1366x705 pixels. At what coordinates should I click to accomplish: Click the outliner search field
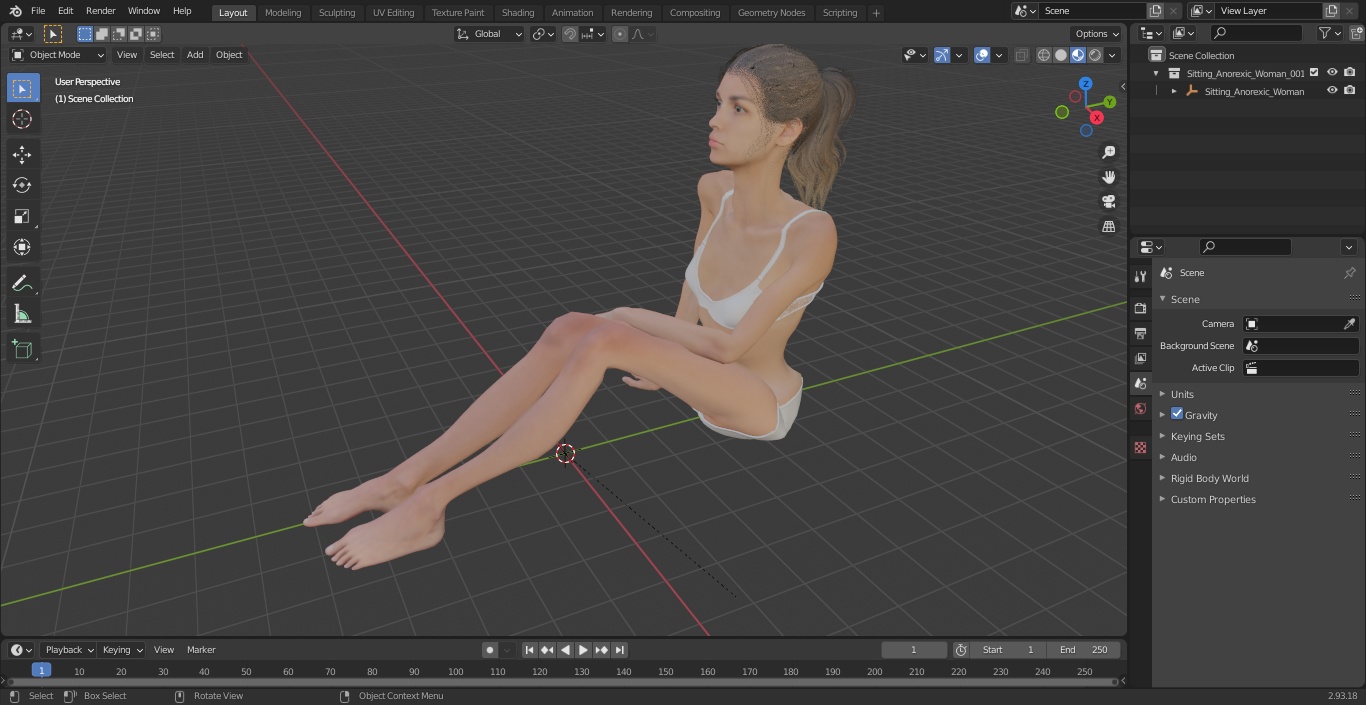pos(1256,33)
